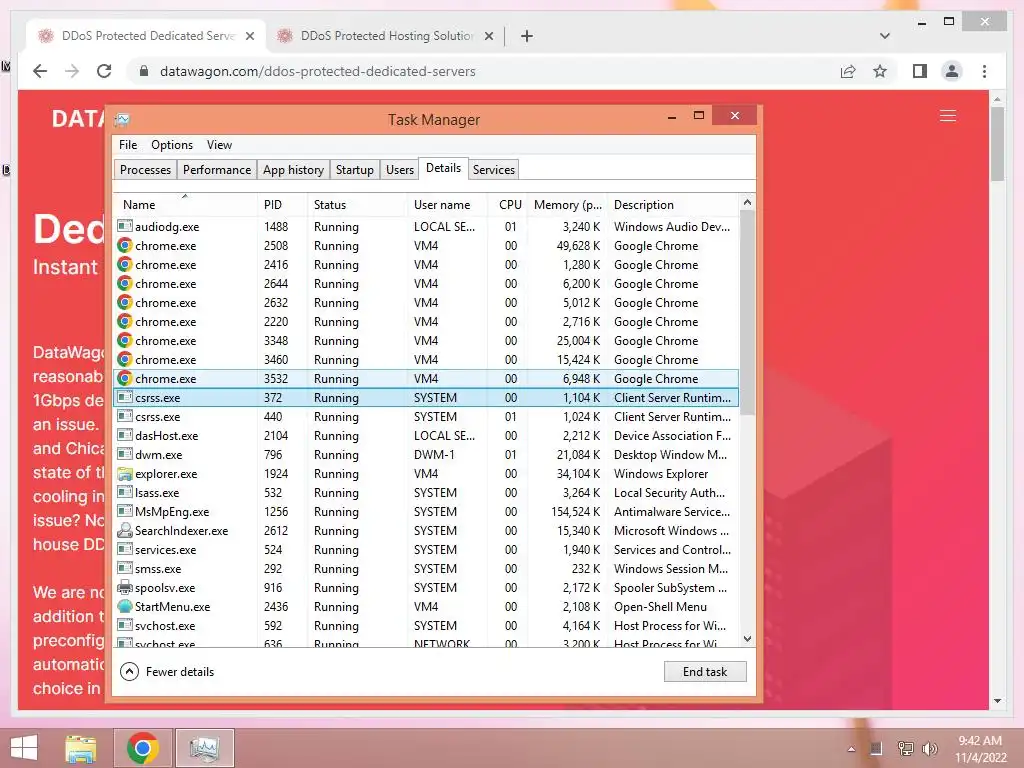Click the audiodg.exe process icon

(125, 227)
